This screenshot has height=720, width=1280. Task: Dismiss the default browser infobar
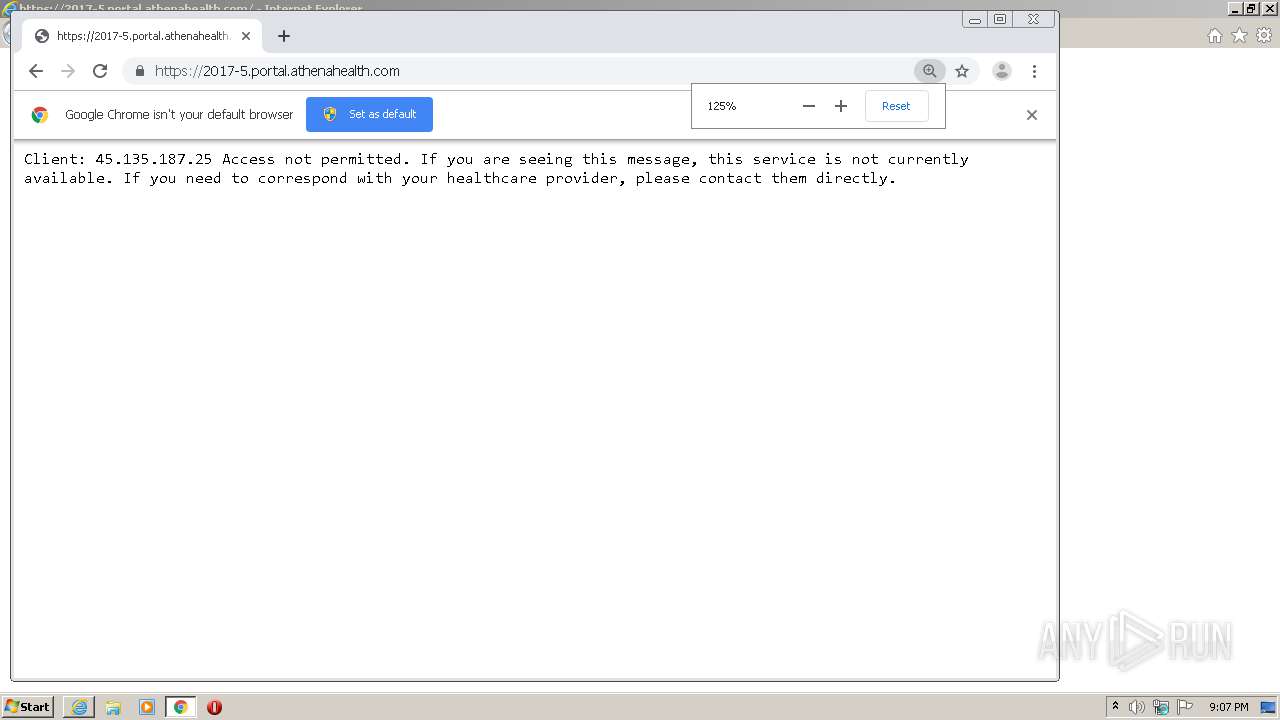point(1032,115)
